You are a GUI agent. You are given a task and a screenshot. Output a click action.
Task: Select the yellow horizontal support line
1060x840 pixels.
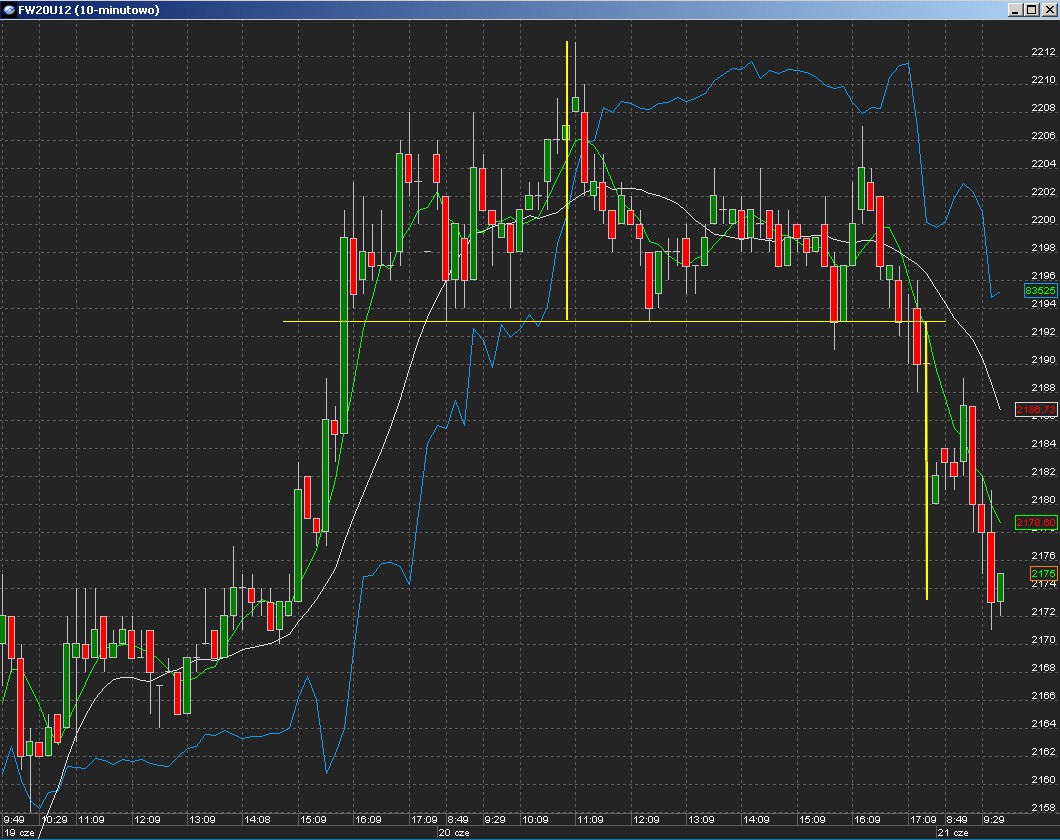[x=450, y=321]
